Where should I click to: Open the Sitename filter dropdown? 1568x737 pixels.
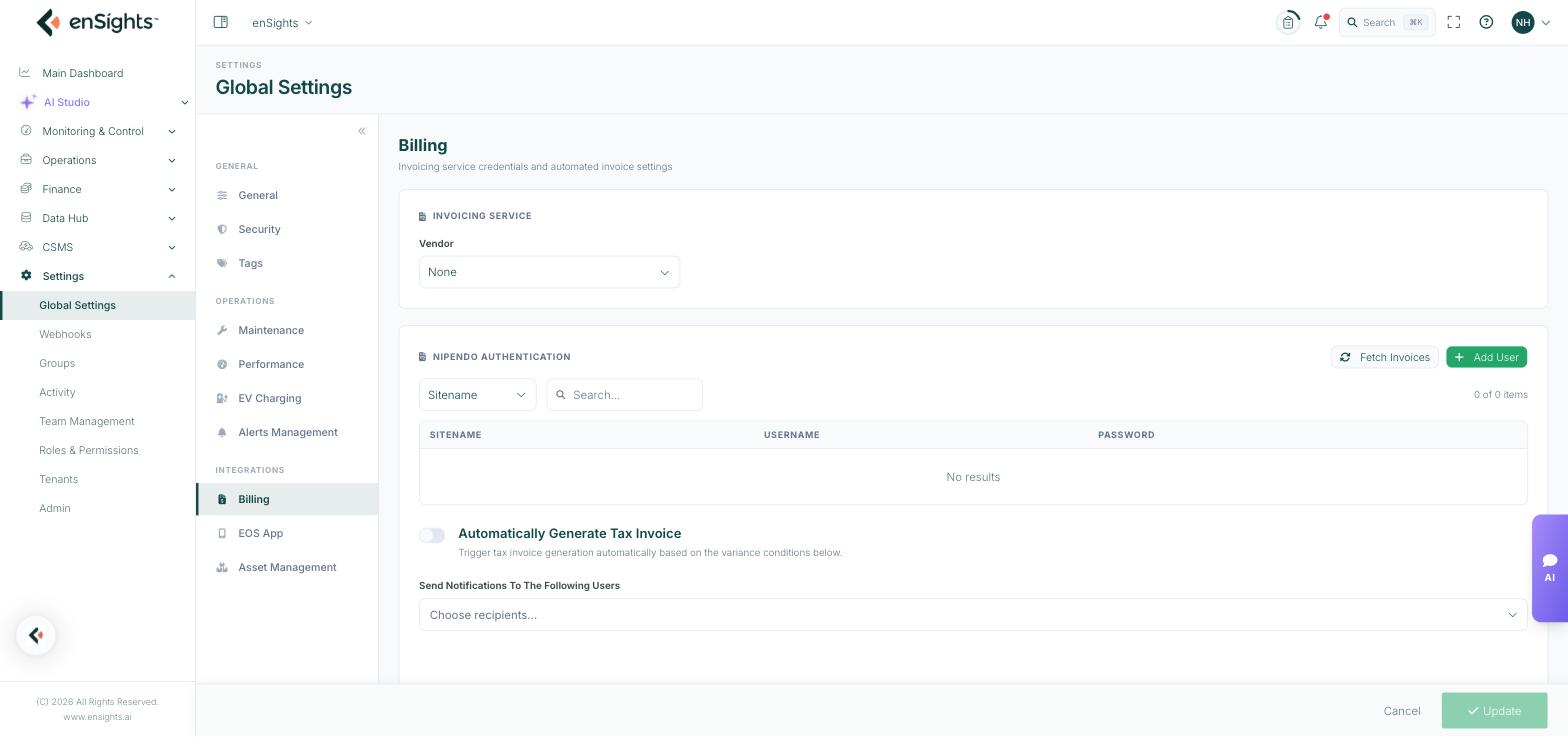coord(477,395)
